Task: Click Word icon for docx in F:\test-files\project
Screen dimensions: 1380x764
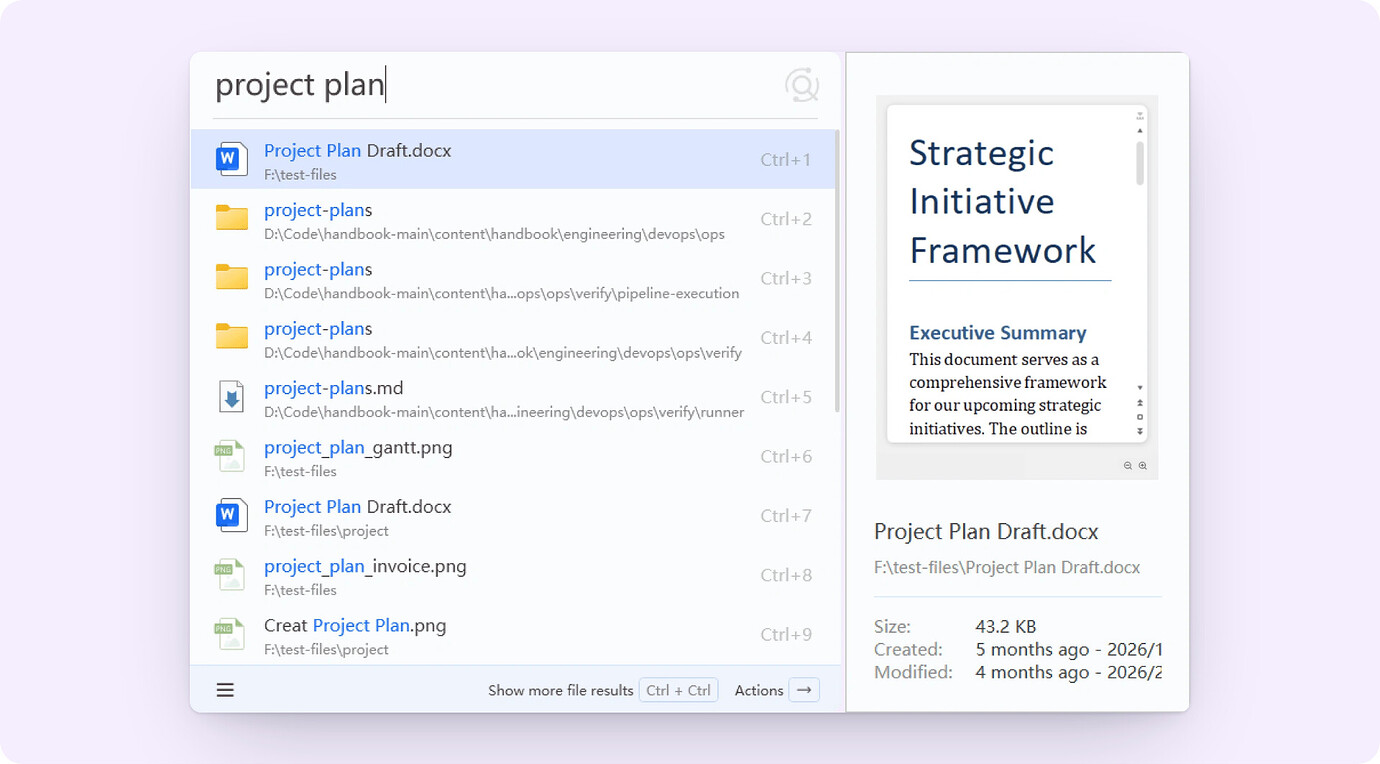Action: pos(232,515)
